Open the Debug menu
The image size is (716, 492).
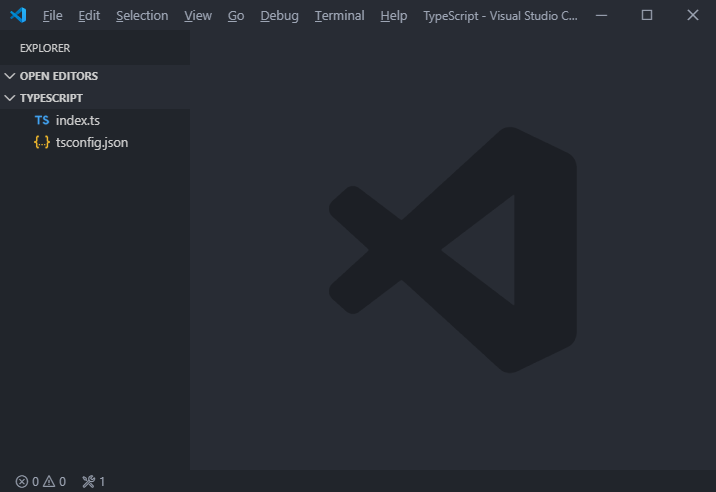point(279,16)
